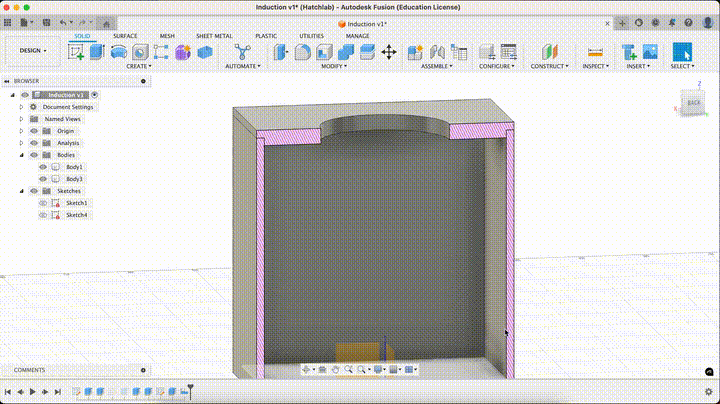720x404 pixels.
Task: Show Sketch4 with its eye icon
Action: pos(43,214)
